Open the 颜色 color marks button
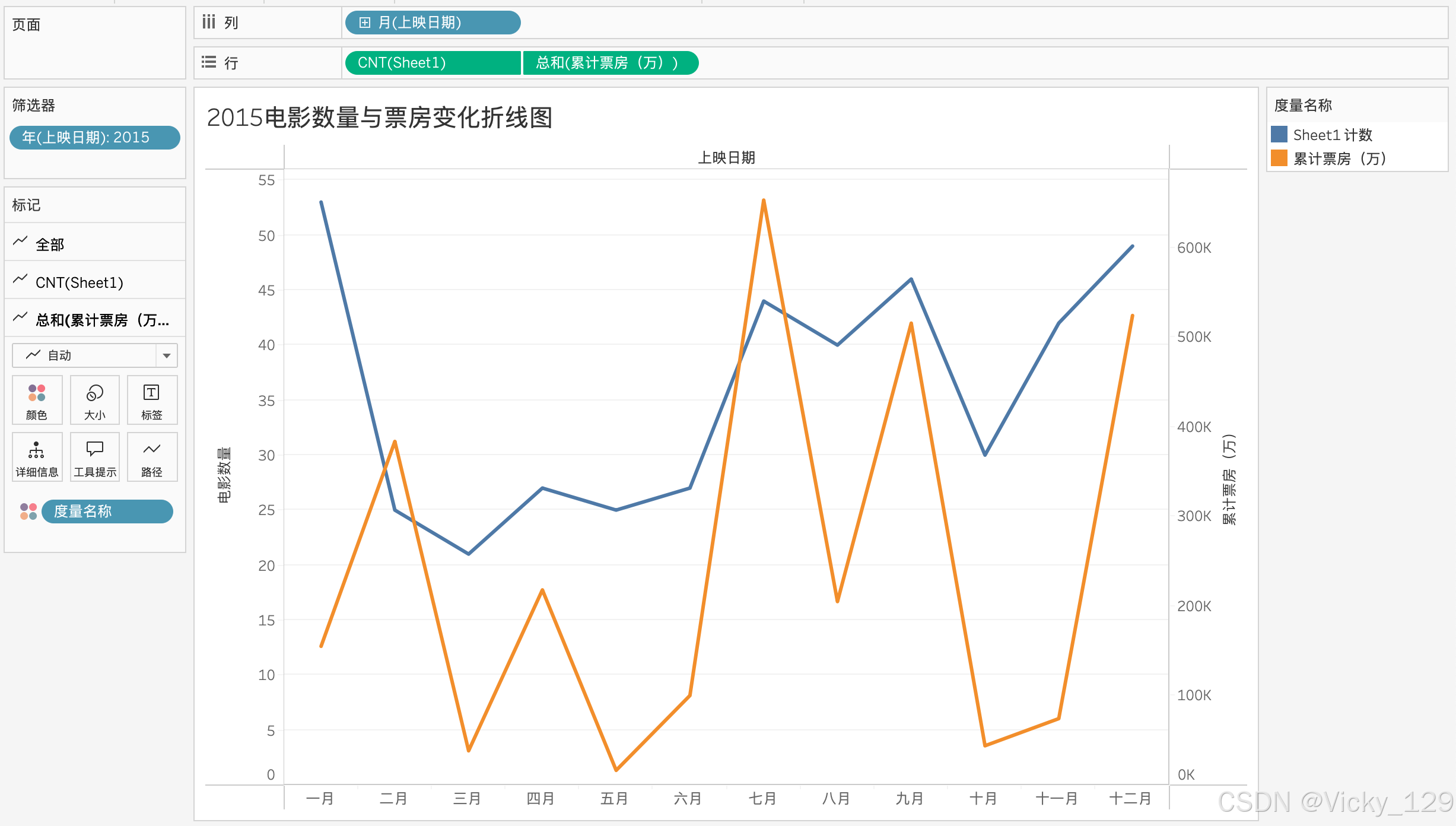The width and height of the screenshot is (1456, 826). pos(37,400)
